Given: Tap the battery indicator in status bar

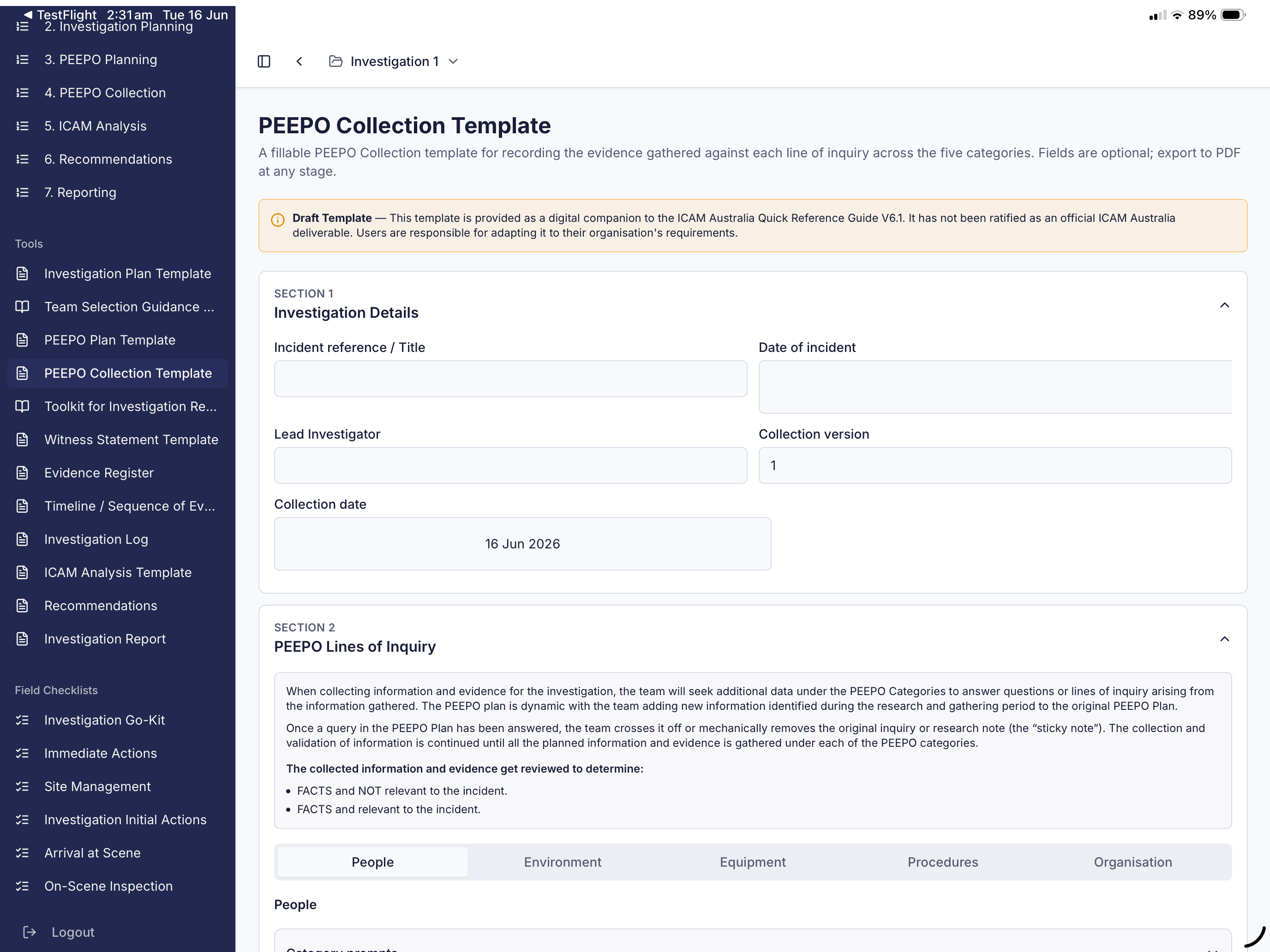Looking at the screenshot, I should click(x=1232, y=15).
